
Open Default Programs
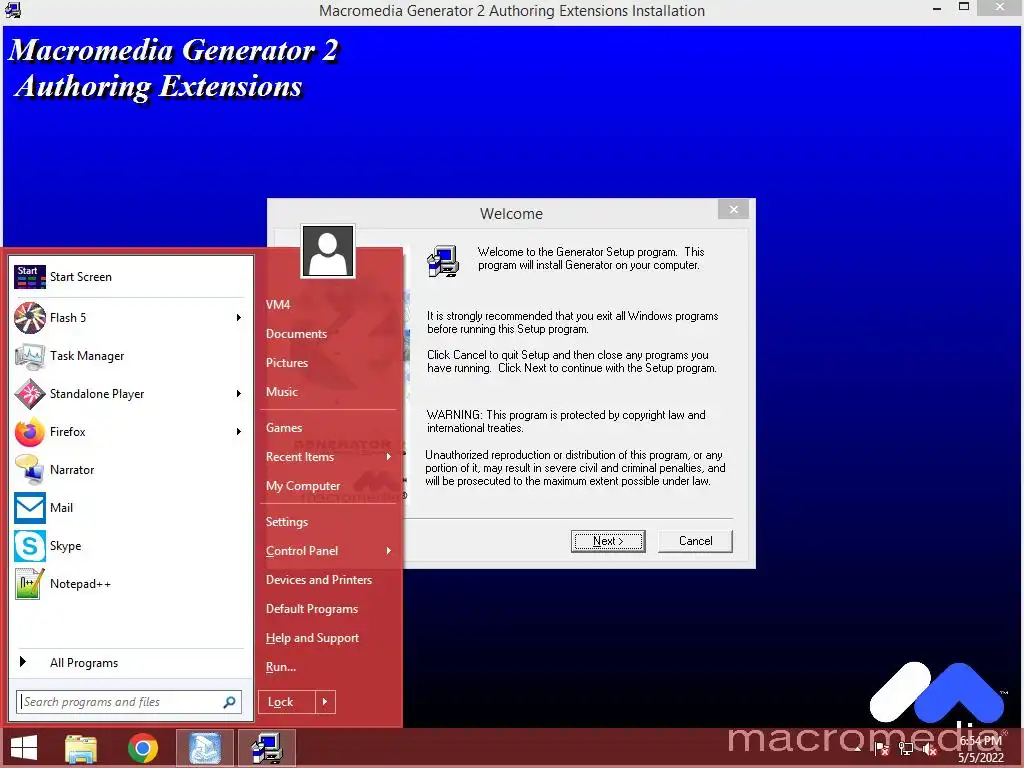(x=312, y=609)
